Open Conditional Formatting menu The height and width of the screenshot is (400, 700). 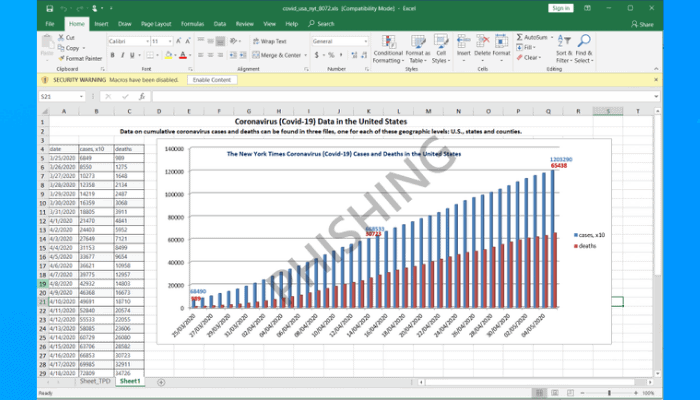[x=388, y=49]
